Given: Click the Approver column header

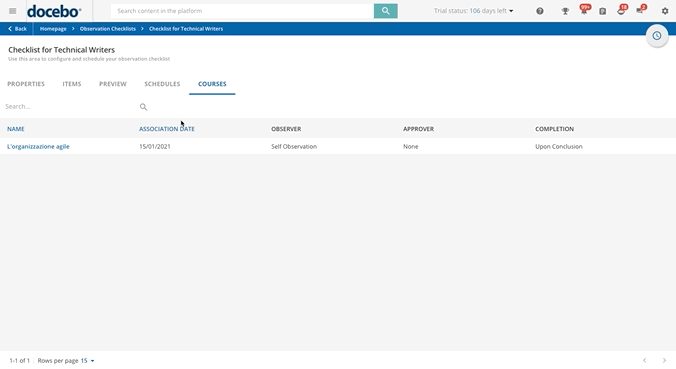Looking at the screenshot, I should click(x=419, y=129).
